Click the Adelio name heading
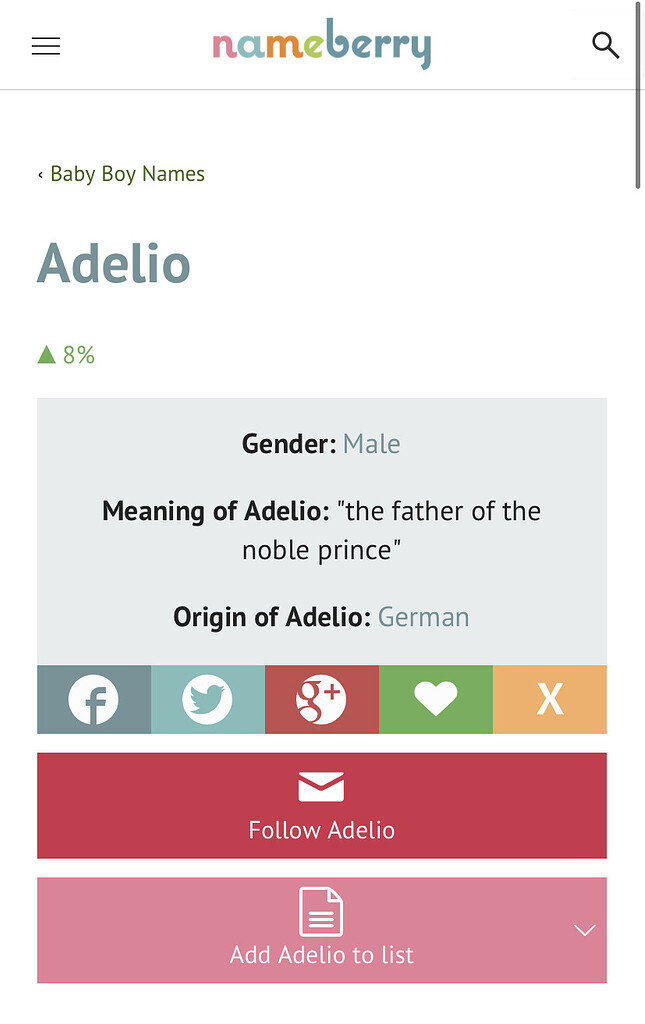 (x=114, y=264)
